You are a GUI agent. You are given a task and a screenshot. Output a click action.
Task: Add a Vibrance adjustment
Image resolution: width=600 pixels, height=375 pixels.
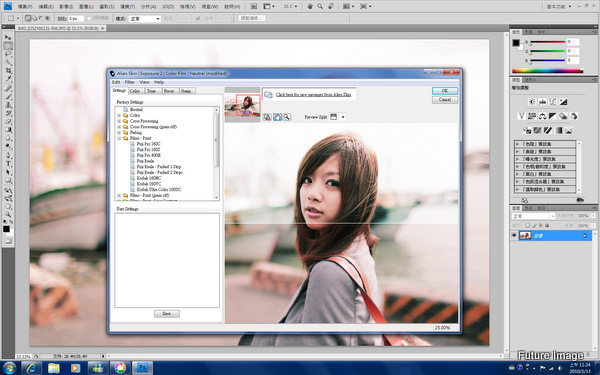click(x=522, y=116)
